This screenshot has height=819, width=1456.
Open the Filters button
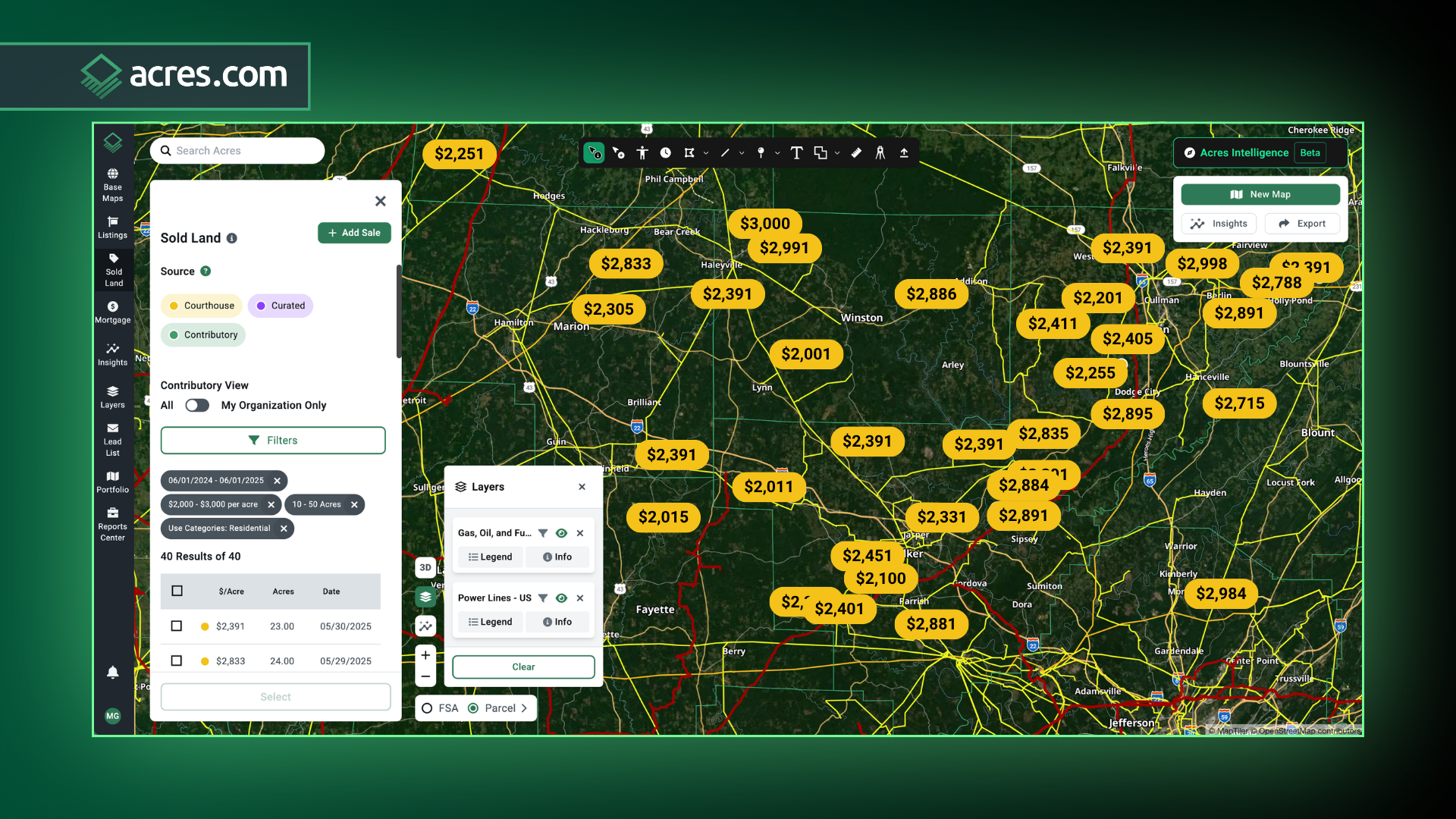coord(273,441)
